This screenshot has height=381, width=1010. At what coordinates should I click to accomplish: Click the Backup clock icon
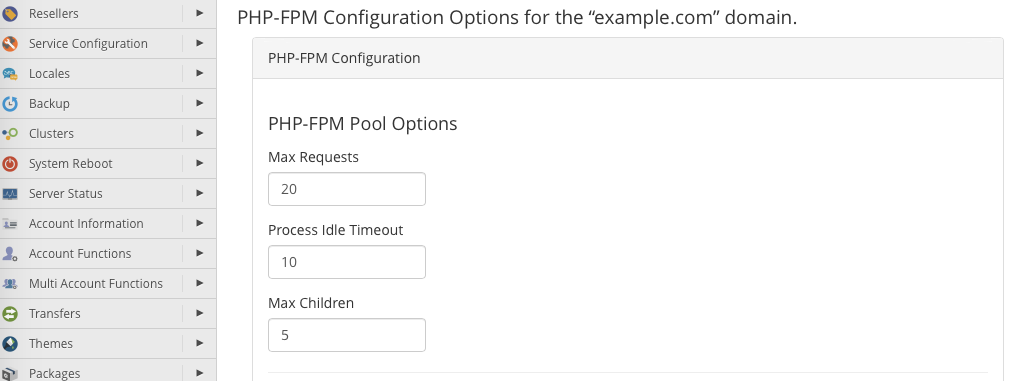click(x=10, y=104)
